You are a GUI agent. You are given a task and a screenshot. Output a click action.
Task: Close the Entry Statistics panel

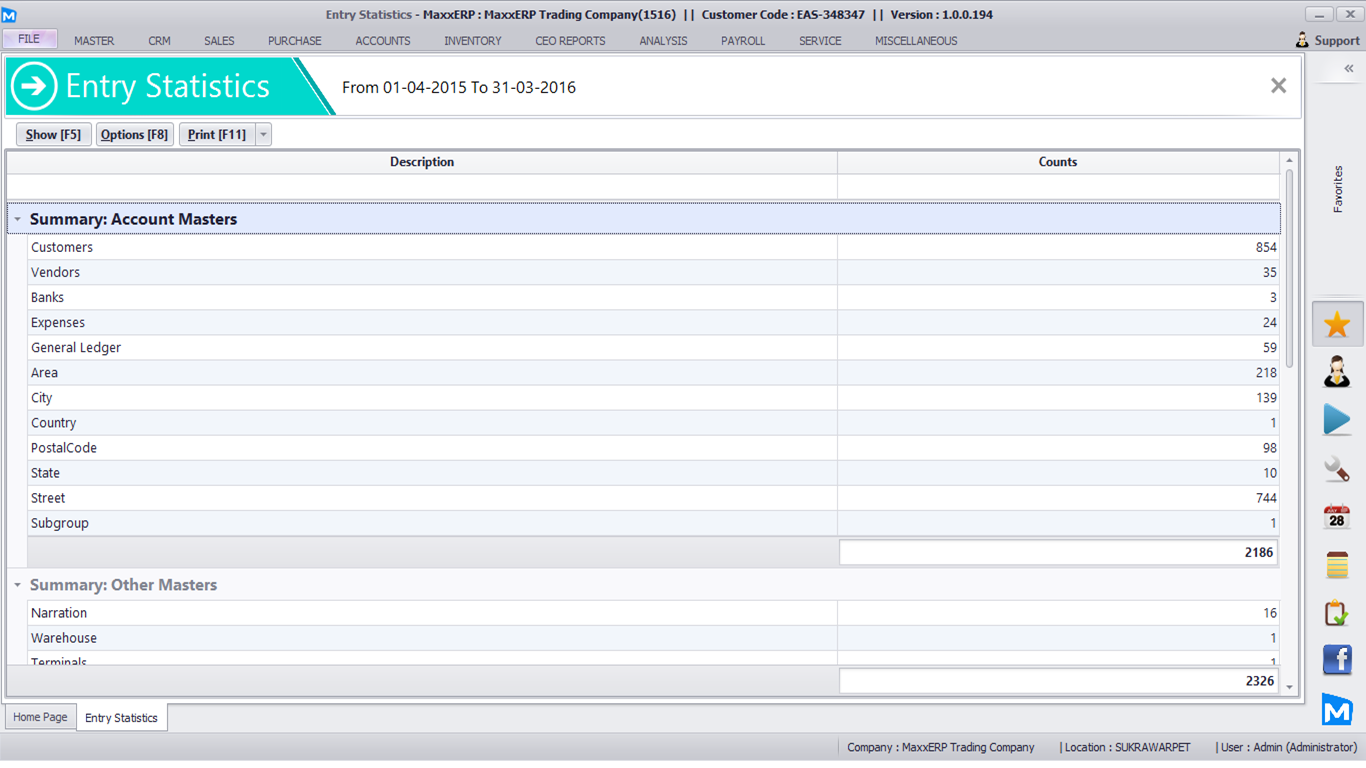1278,86
